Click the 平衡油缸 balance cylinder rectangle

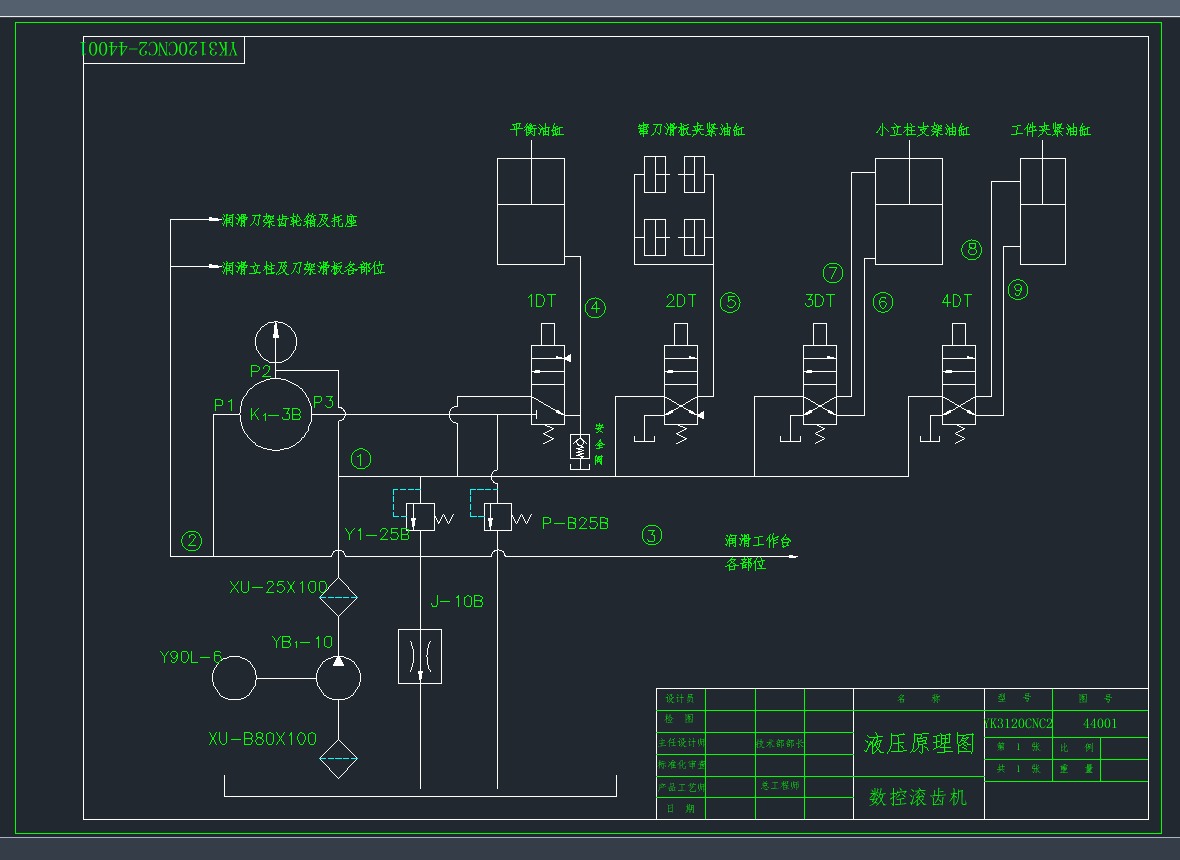click(531, 211)
